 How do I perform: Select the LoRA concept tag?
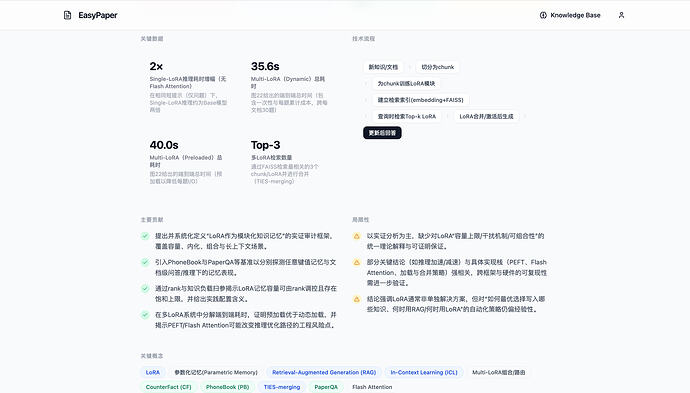[153, 372]
